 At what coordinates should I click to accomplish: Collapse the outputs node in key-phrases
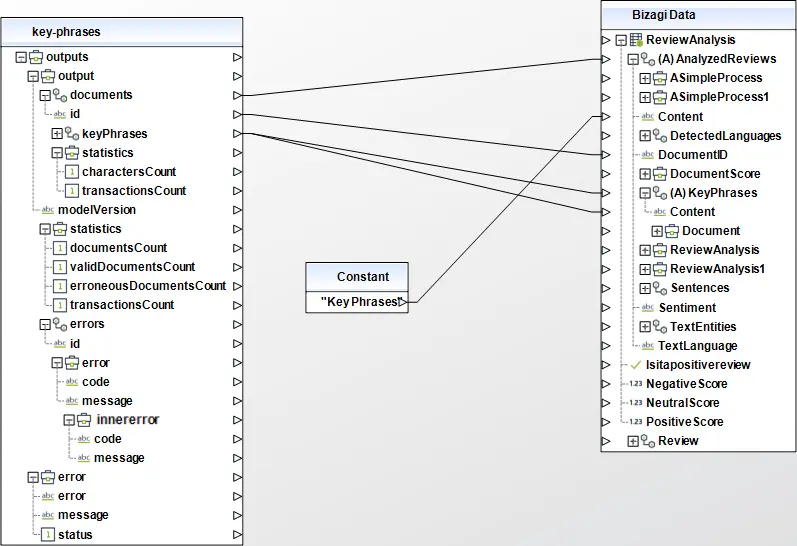click(x=21, y=57)
